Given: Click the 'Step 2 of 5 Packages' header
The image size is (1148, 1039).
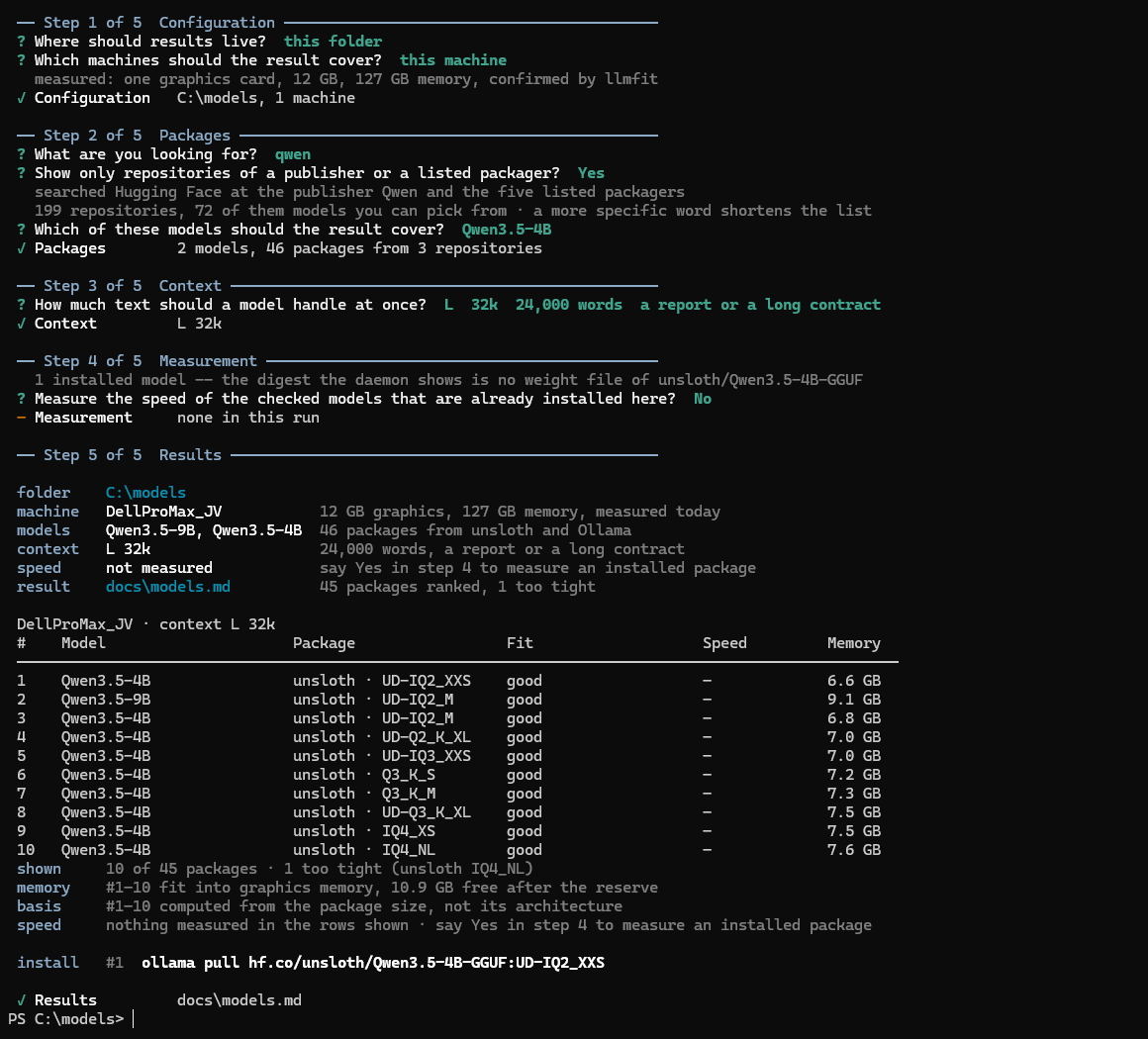Looking at the screenshot, I should pyautogui.click(x=137, y=136).
